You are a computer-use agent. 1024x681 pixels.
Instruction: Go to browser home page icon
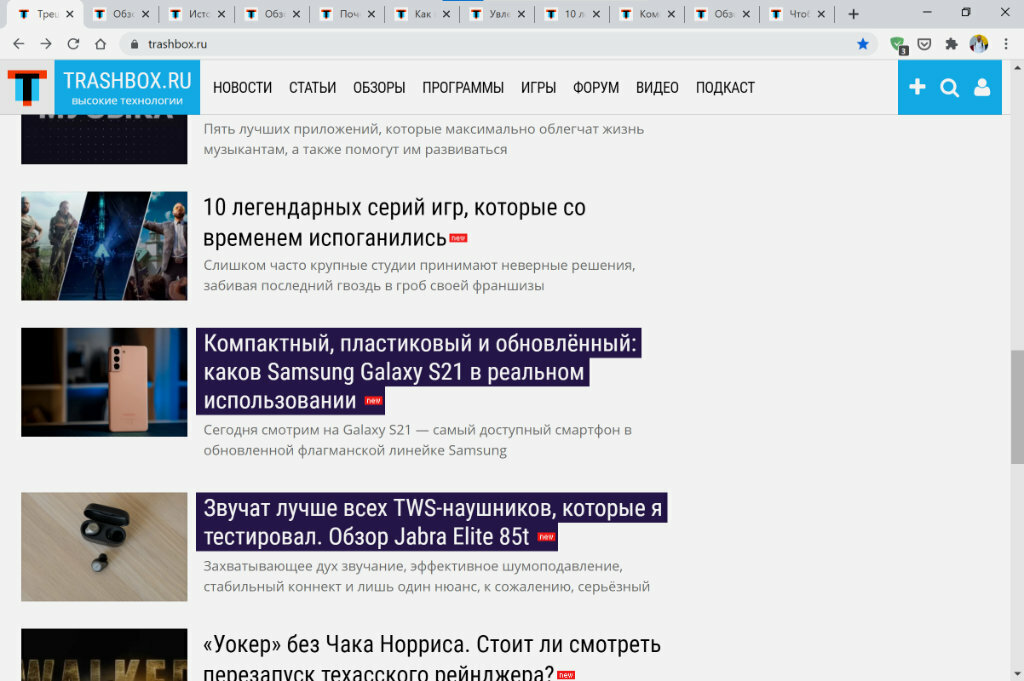pos(100,44)
